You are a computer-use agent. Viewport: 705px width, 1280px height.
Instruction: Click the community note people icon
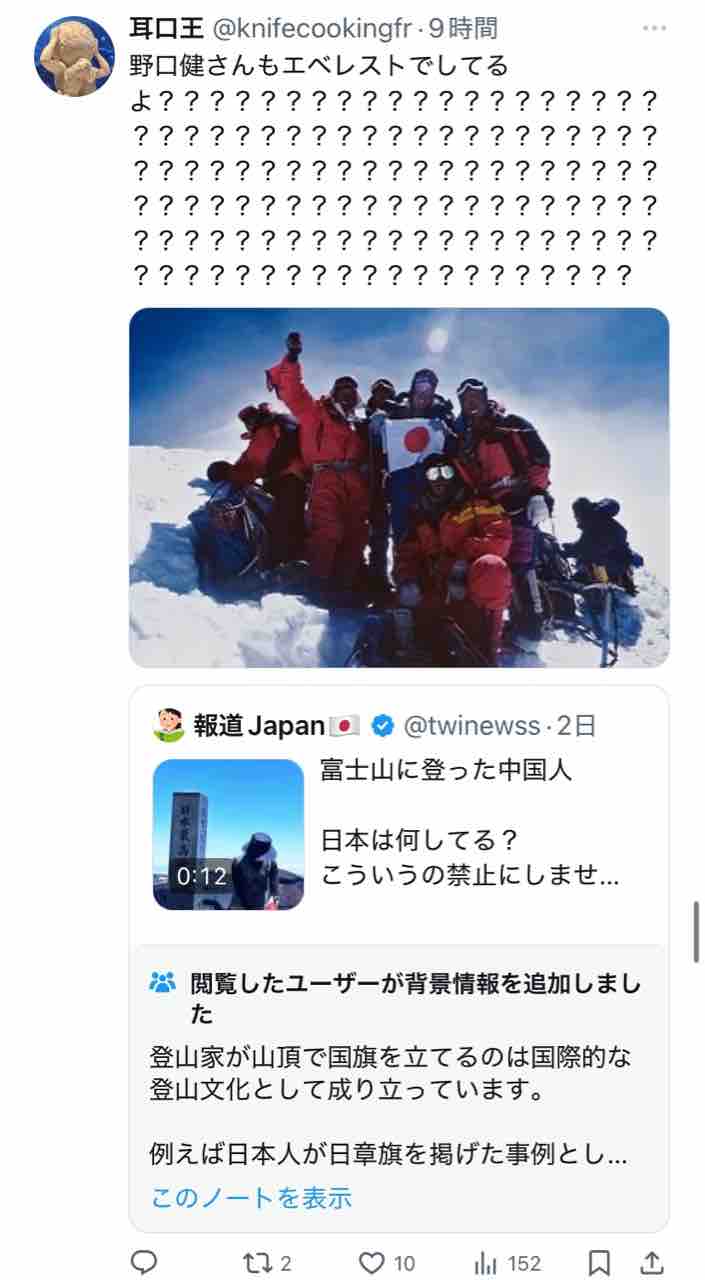(162, 982)
